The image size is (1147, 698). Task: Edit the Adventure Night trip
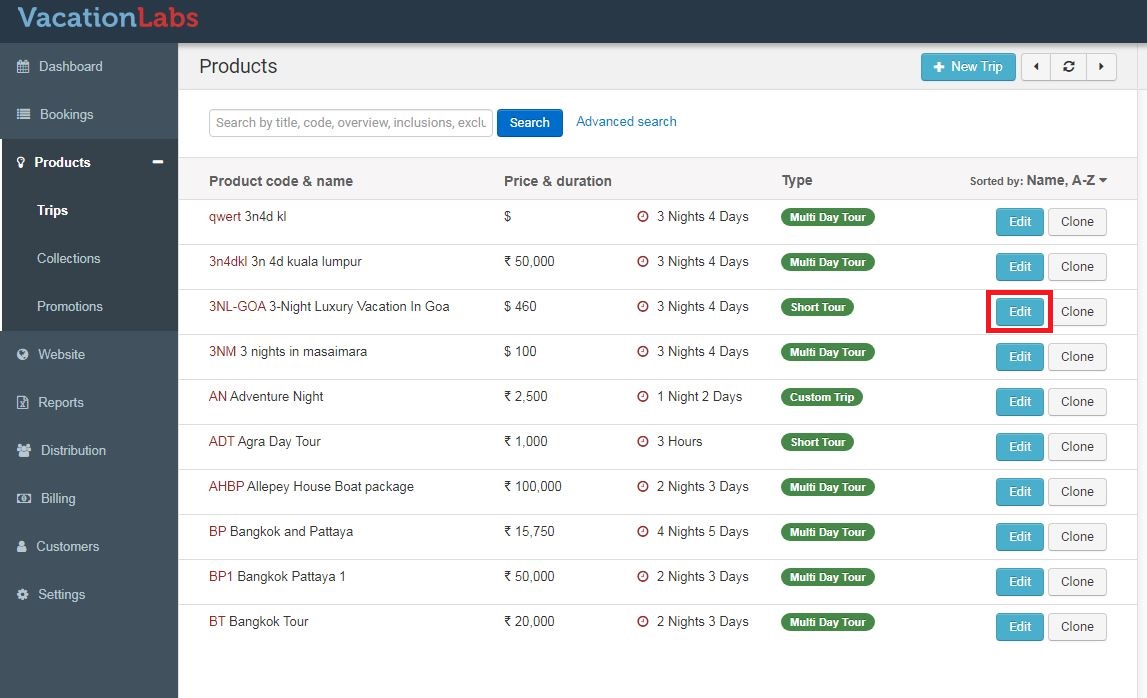click(x=1020, y=402)
